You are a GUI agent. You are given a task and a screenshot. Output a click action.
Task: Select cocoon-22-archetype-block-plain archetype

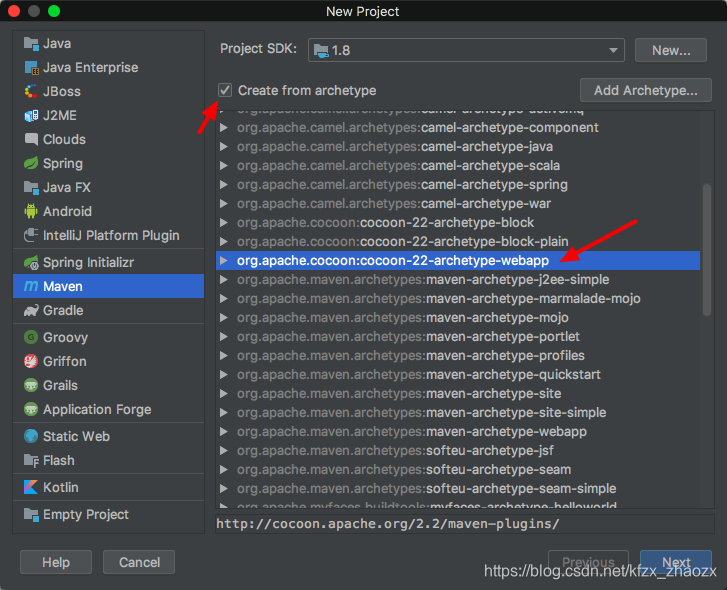458,241
